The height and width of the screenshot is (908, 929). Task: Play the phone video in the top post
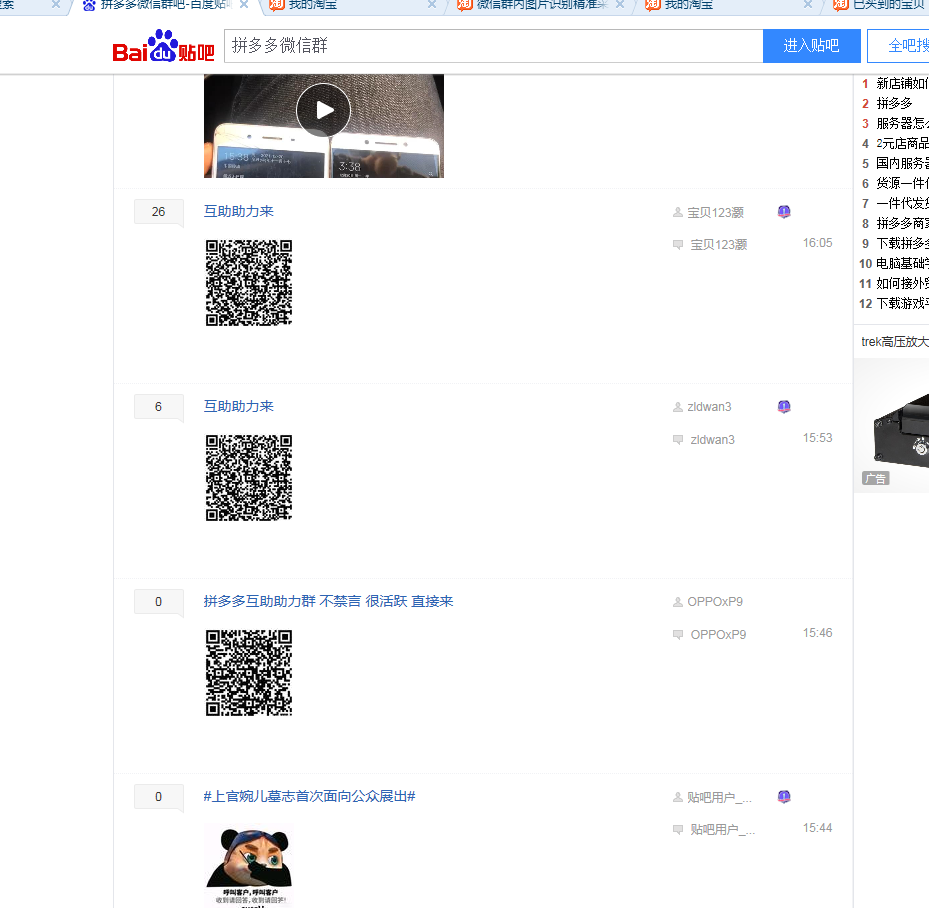click(x=323, y=110)
